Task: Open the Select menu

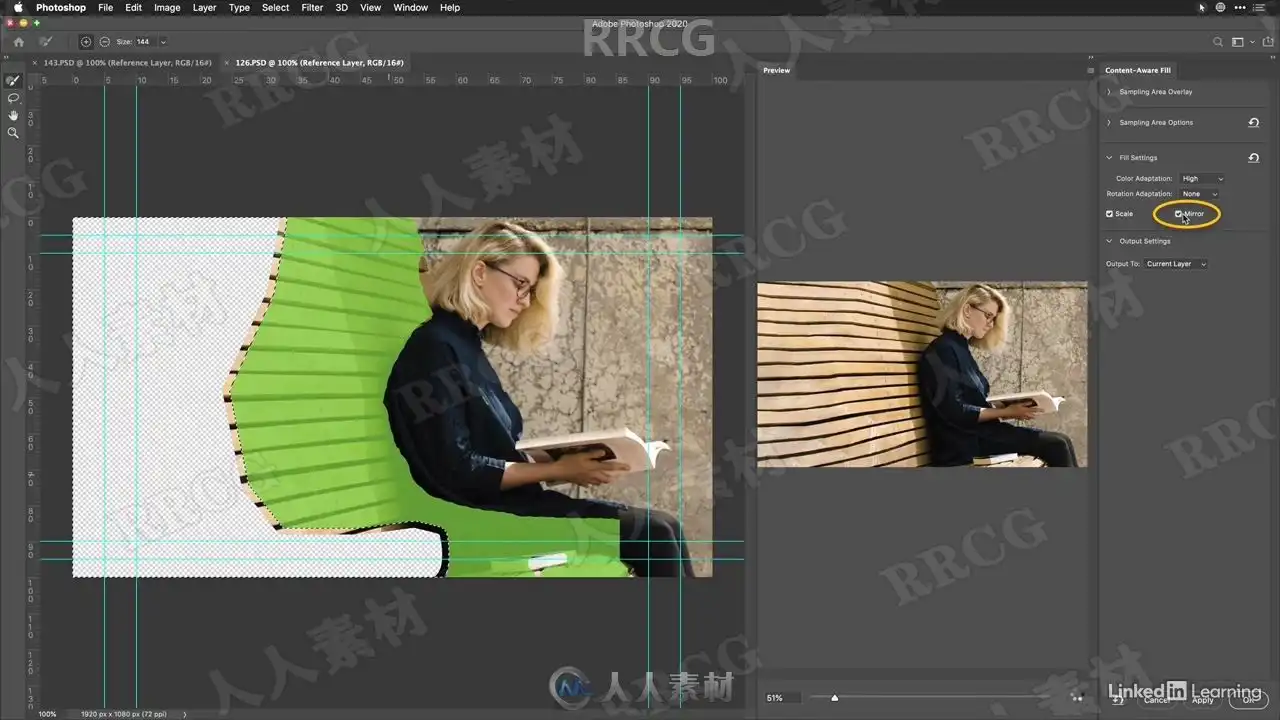Action: coord(276,7)
